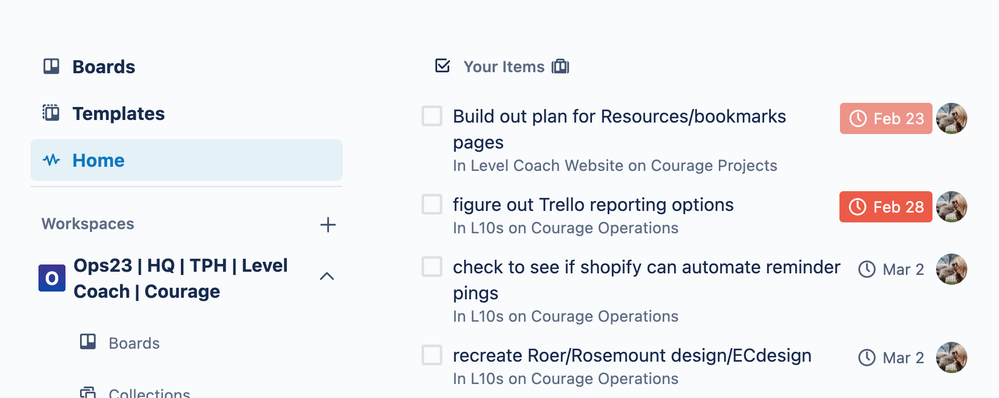Click the Templates icon in the sidebar
The width and height of the screenshot is (999, 398).
pos(51,113)
